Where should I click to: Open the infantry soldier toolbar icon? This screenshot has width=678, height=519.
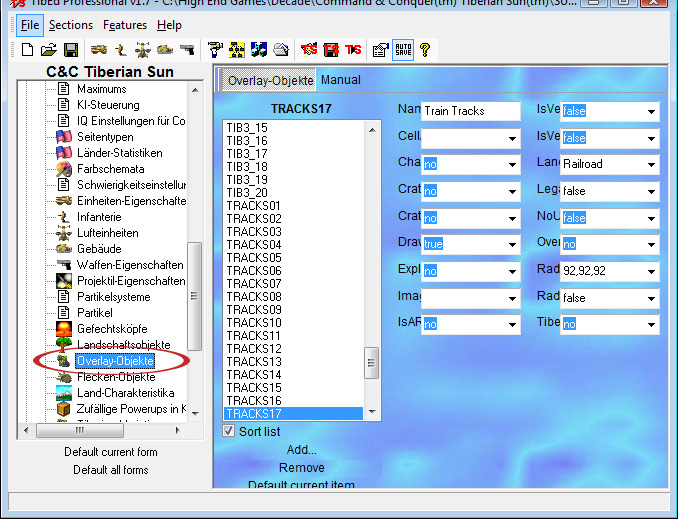click(121, 50)
